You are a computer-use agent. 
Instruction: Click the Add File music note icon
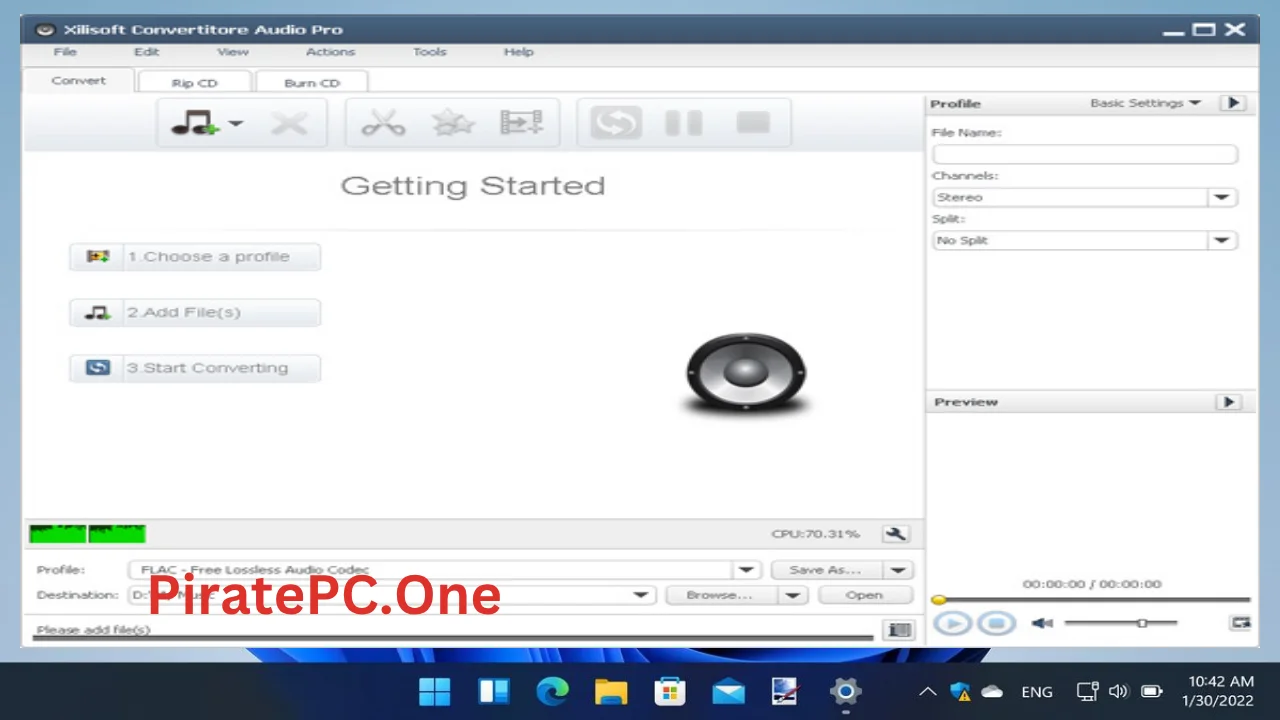pos(195,123)
